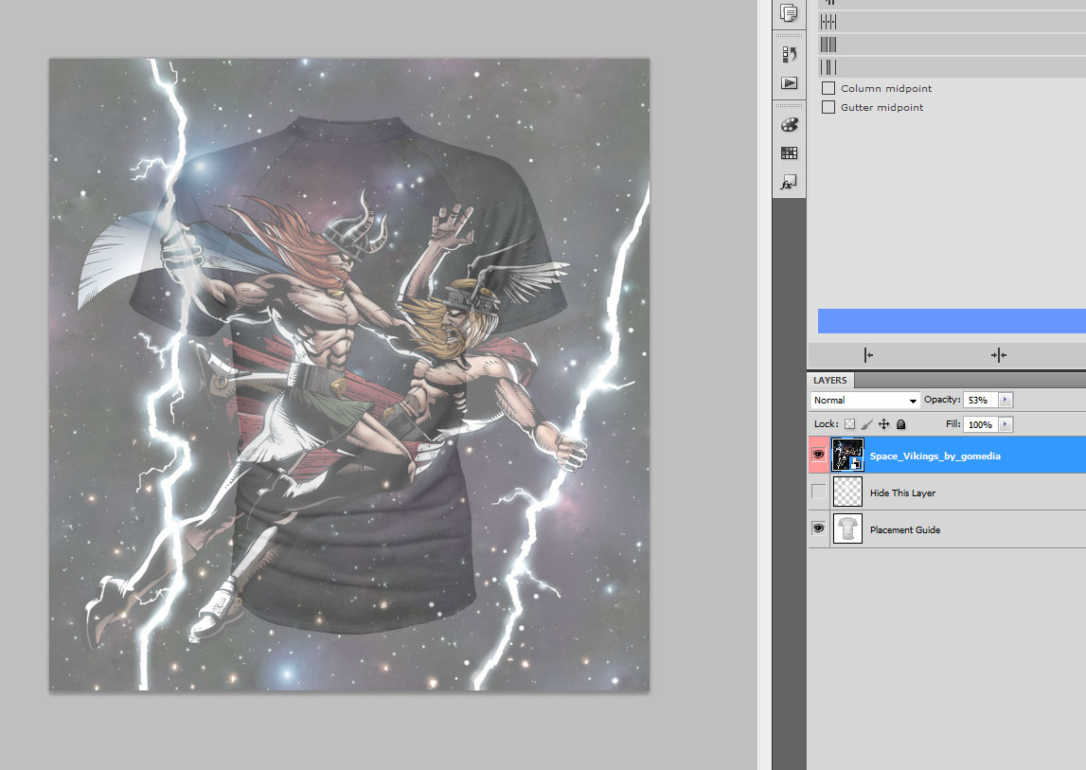Open the Normal blend mode dropdown
The width and height of the screenshot is (1086, 770).
(865, 400)
